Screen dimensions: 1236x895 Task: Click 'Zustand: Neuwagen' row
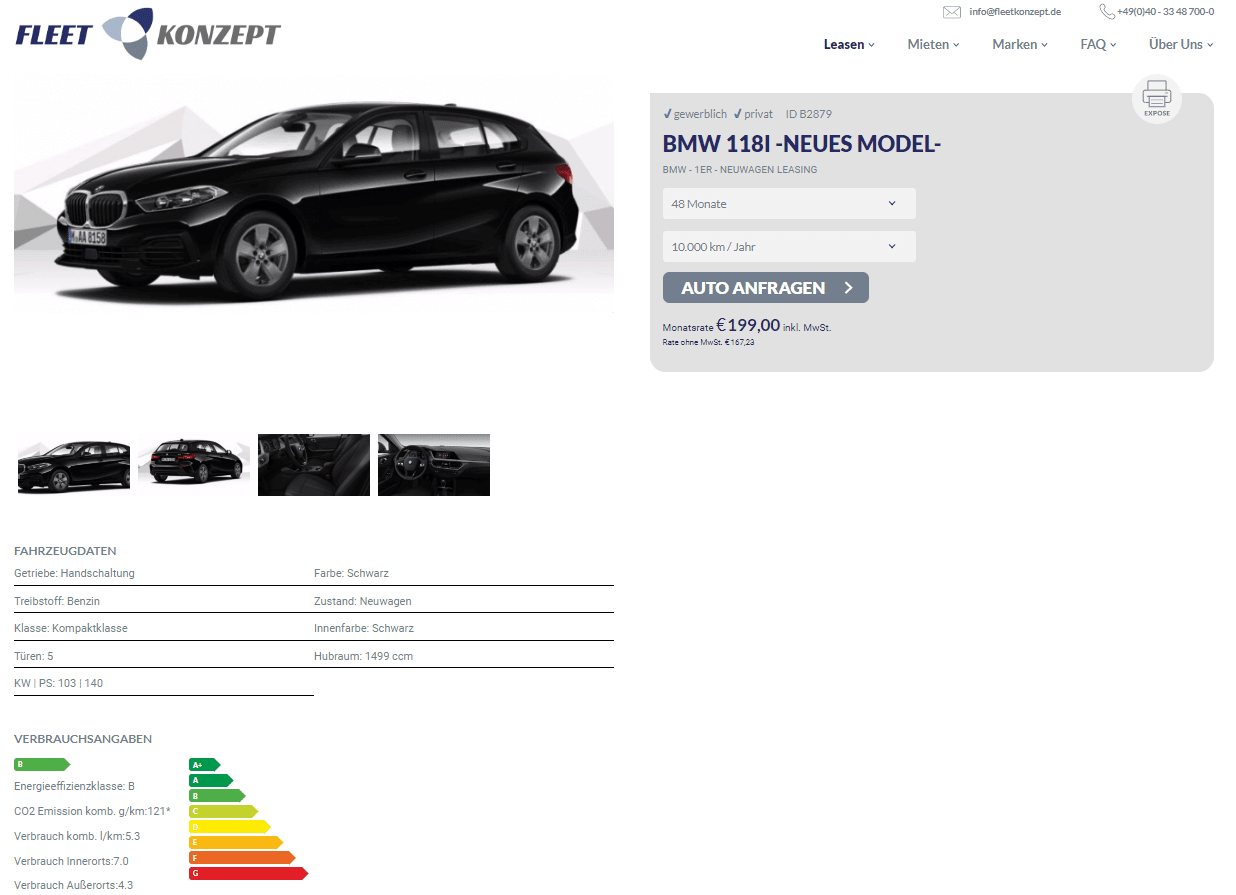click(x=464, y=601)
